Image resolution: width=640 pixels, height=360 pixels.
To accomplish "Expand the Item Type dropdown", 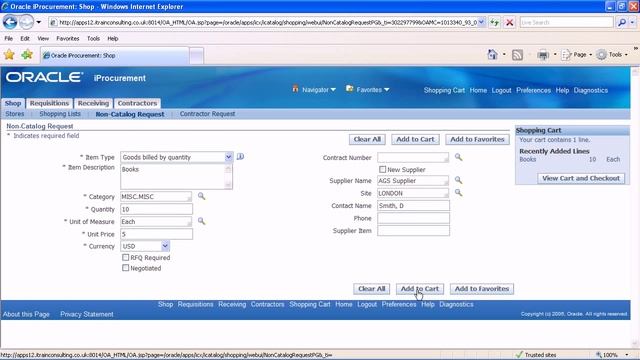I will tap(229, 157).
